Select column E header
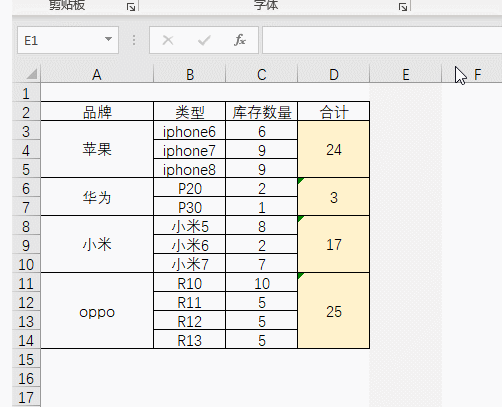 (x=406, y=74)
